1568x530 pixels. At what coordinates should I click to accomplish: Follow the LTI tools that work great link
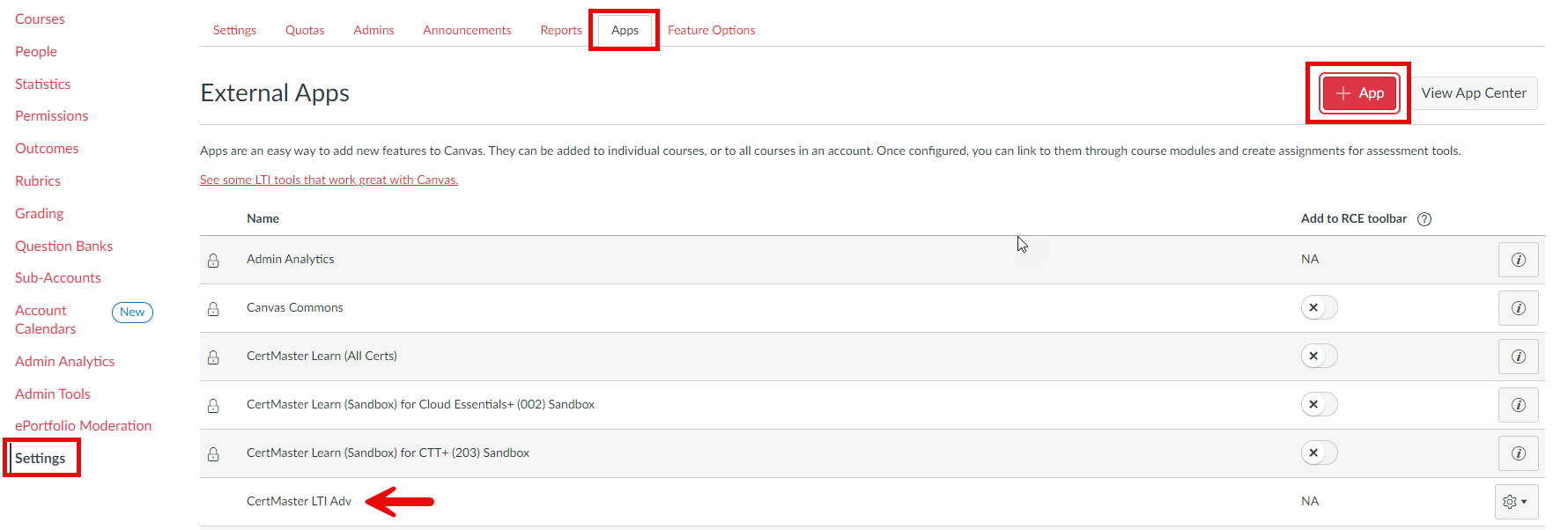click(329, 180)
